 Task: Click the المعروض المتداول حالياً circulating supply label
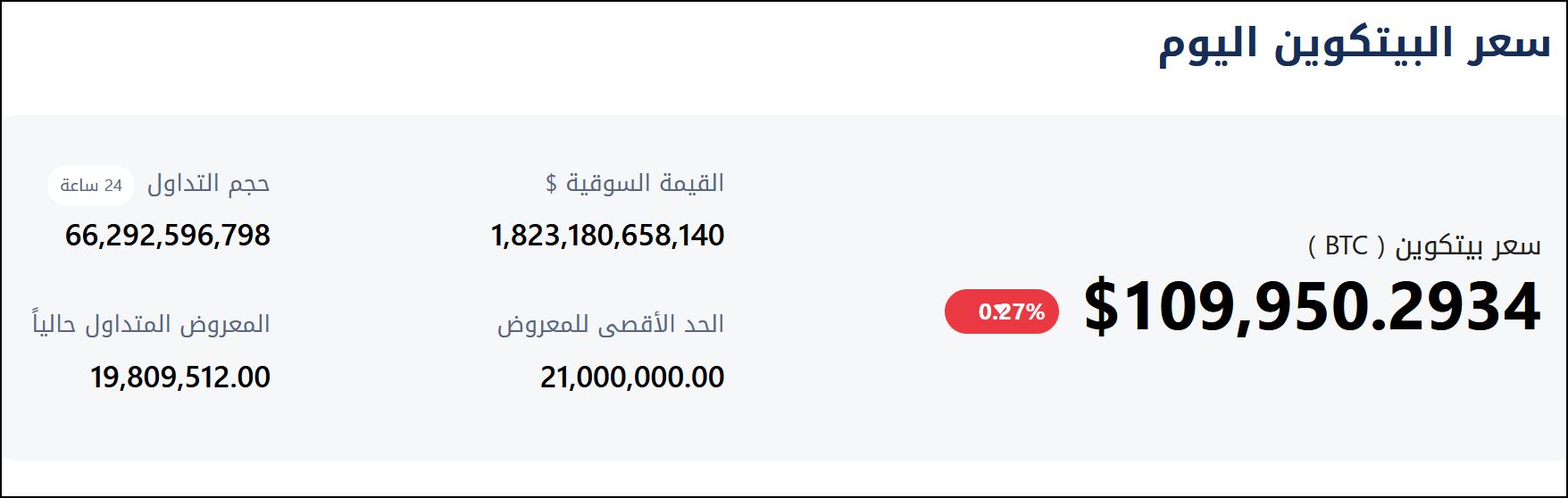(151, 323)
